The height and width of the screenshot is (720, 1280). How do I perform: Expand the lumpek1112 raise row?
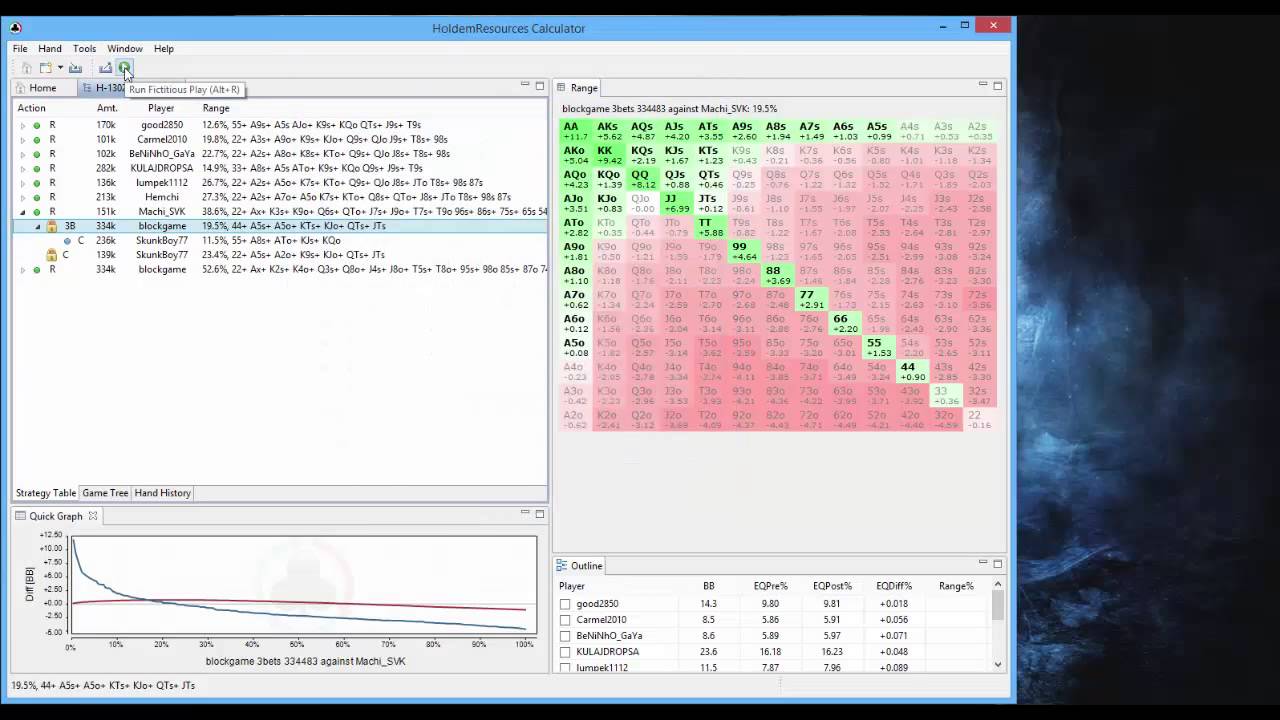click(23, 183)
